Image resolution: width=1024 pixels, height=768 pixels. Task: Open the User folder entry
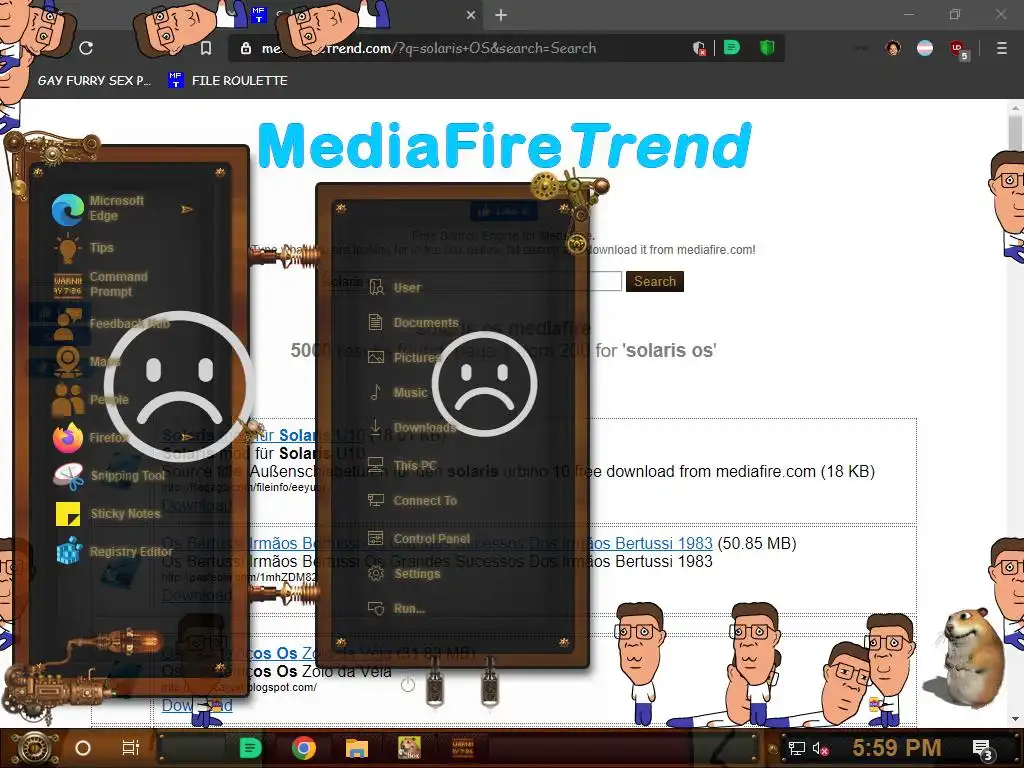pyautogui.click(x=394, y=287)
